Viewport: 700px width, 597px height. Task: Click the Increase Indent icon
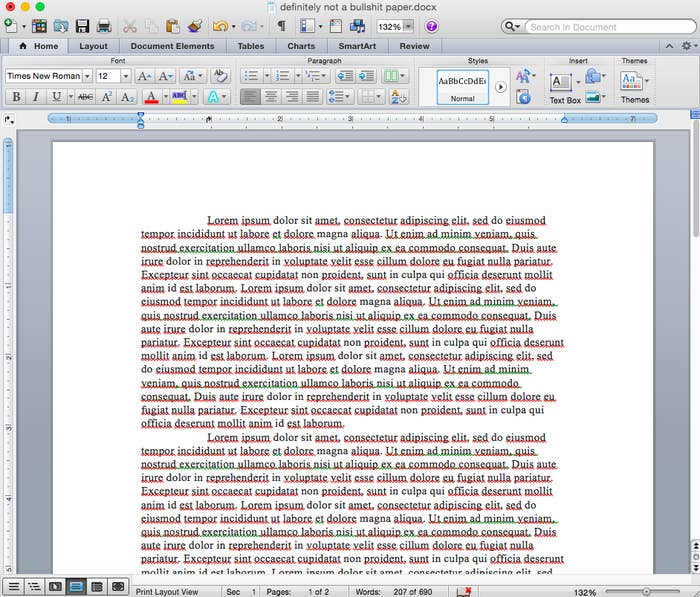[366, 75]
